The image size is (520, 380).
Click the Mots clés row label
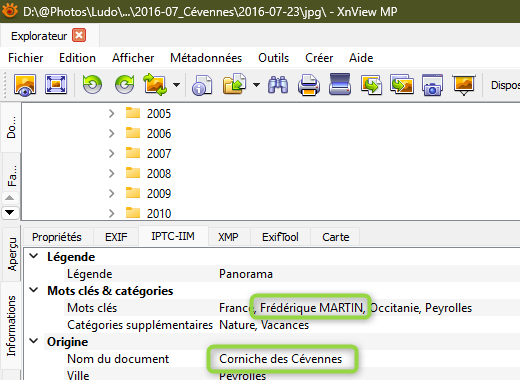pyautogui.click(x=92, y=308)
